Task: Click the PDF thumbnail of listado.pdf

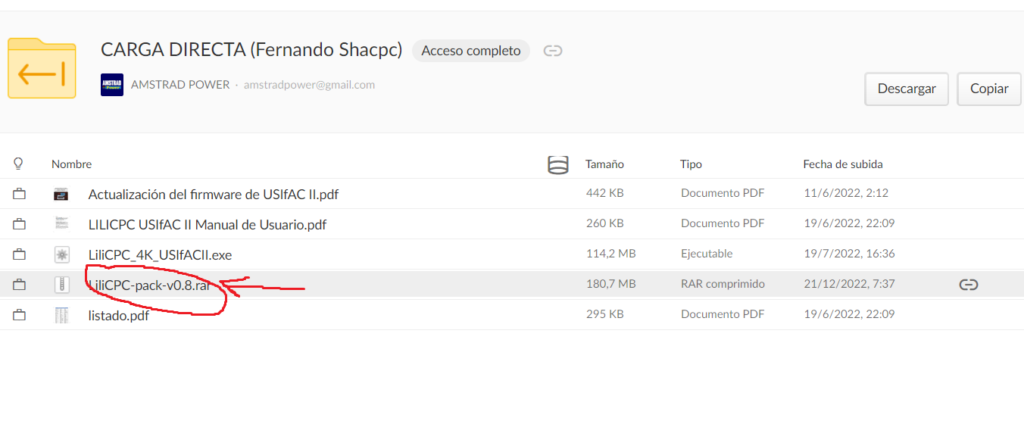Action: point(61,315)
